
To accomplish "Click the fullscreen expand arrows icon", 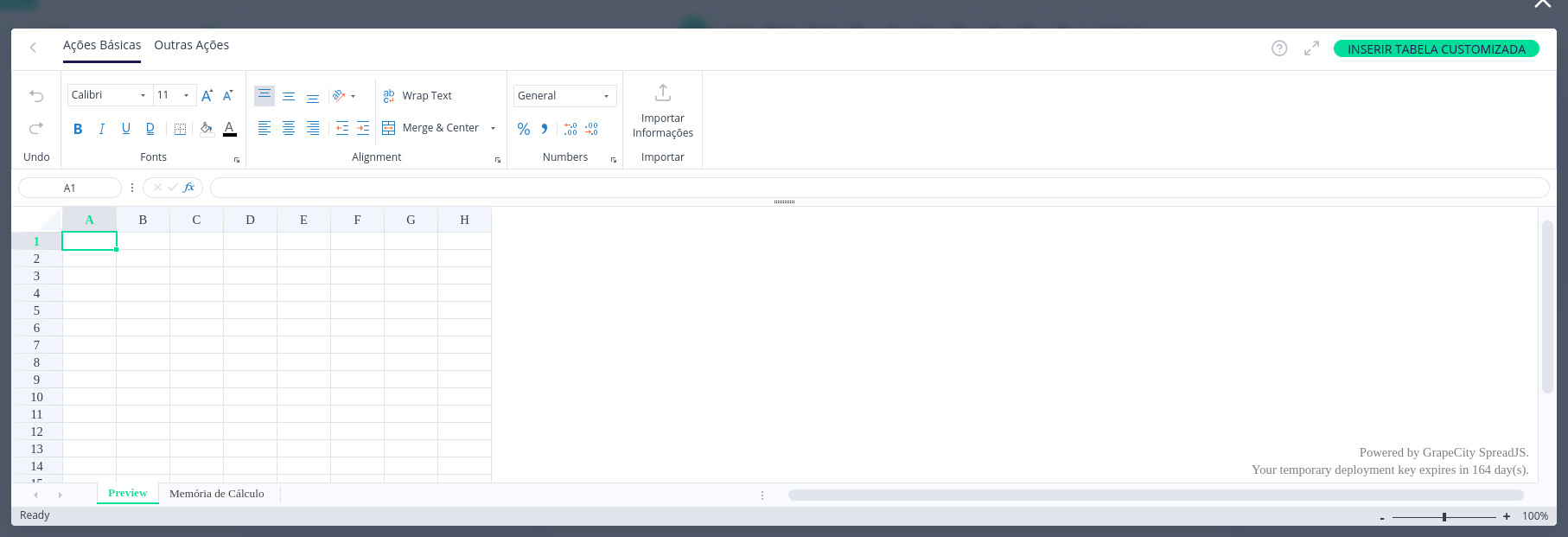I will click(1311, 48).
